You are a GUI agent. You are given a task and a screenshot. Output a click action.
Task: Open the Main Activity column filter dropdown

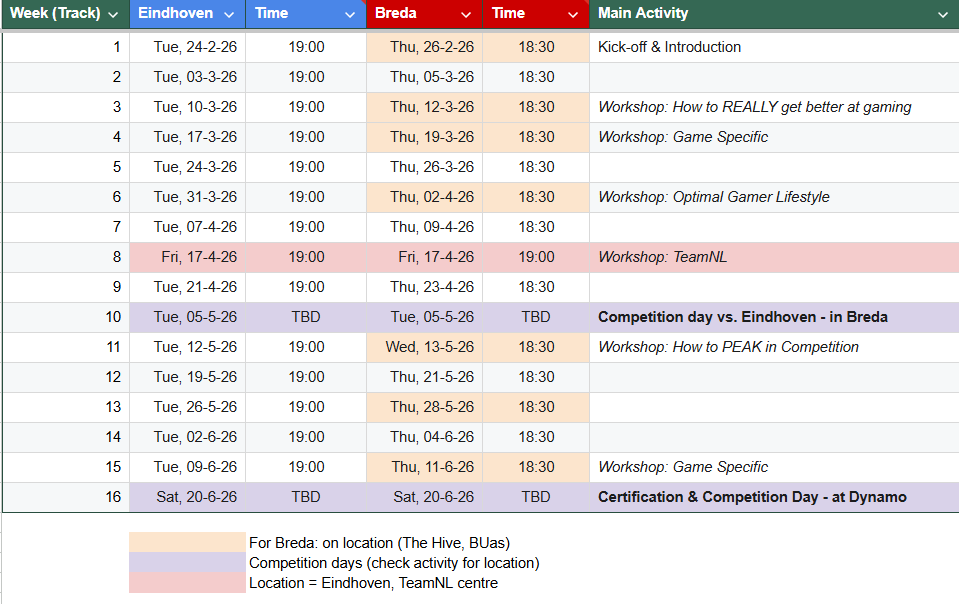(x=942, y=15)
